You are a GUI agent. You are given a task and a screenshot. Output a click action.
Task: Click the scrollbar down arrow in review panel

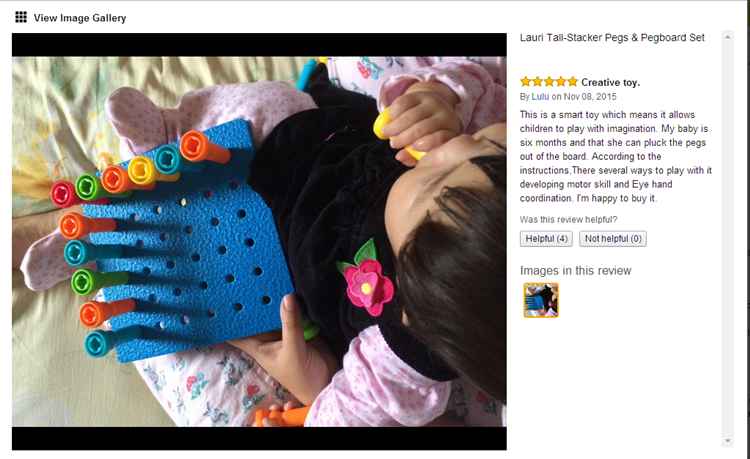[x=728, y=441]
